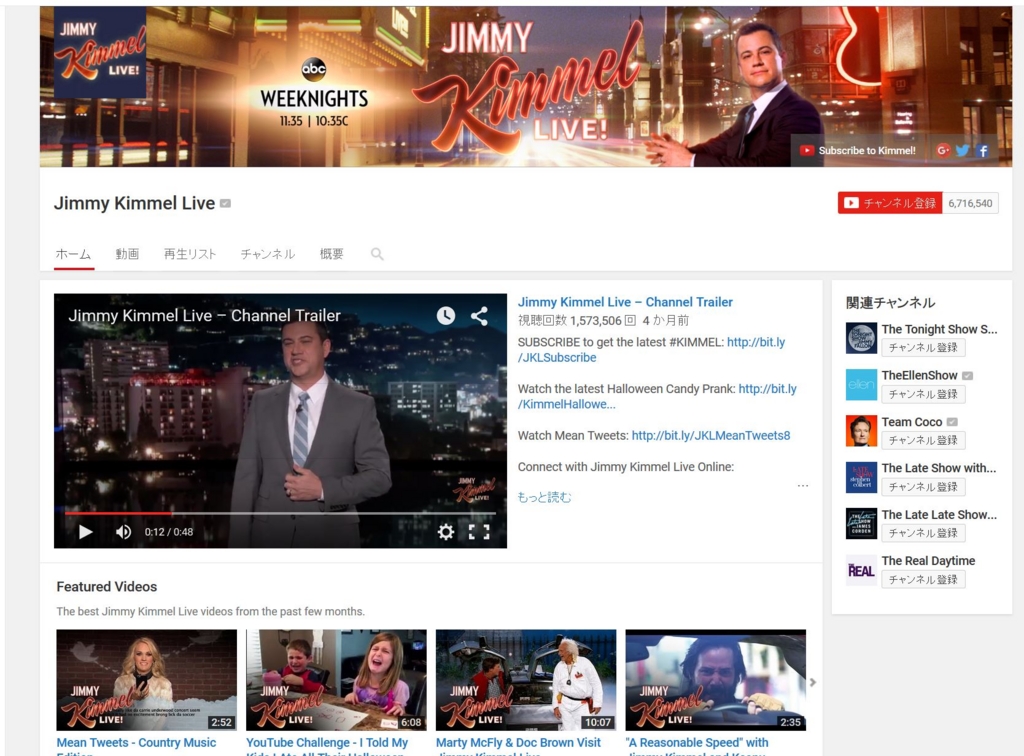This screenshot has height=756, width=1024.
Task: Seek using the video progress bar
Action: click(280, 514)
